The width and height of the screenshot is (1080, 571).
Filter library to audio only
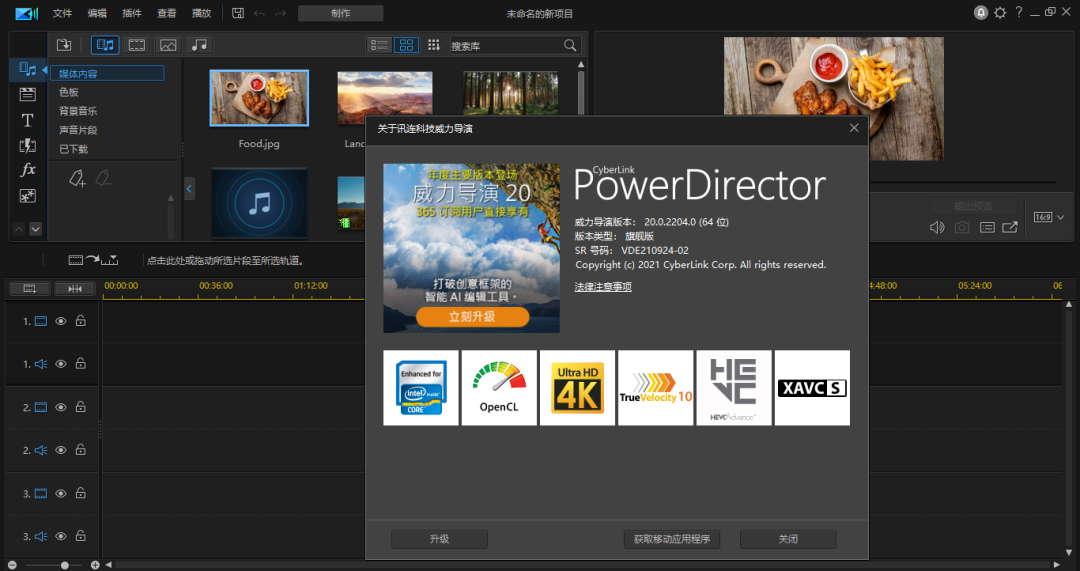[x=199, y=45]
